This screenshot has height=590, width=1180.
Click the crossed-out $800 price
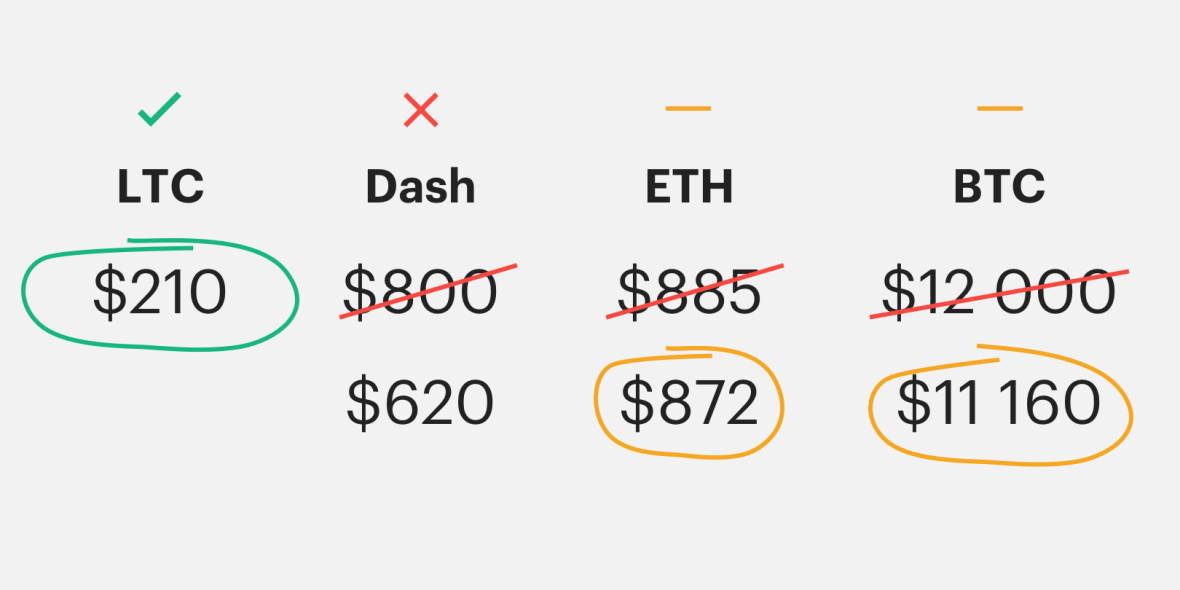[421, 292]
